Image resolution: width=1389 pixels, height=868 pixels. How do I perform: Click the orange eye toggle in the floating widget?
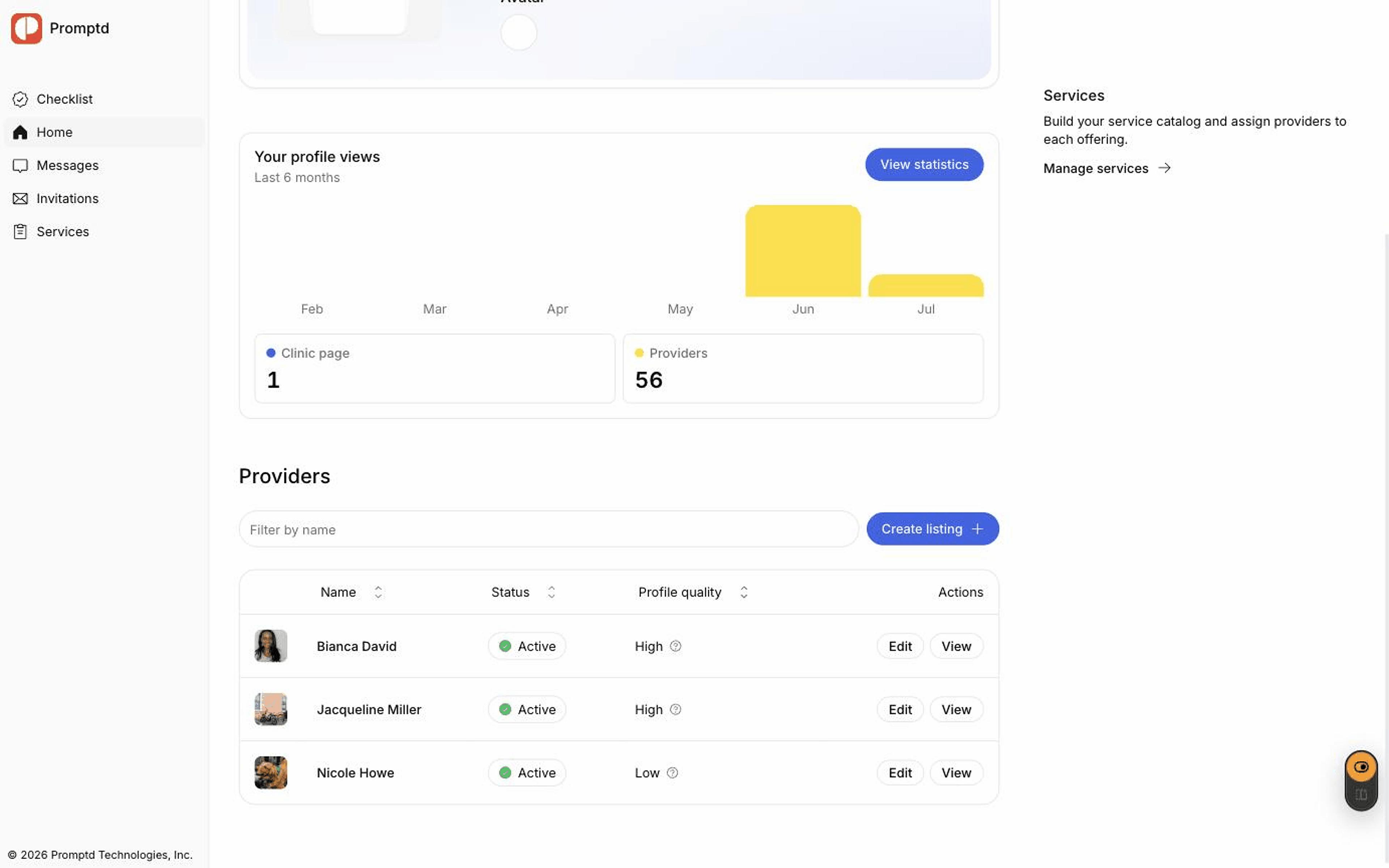coord(1361,767)
